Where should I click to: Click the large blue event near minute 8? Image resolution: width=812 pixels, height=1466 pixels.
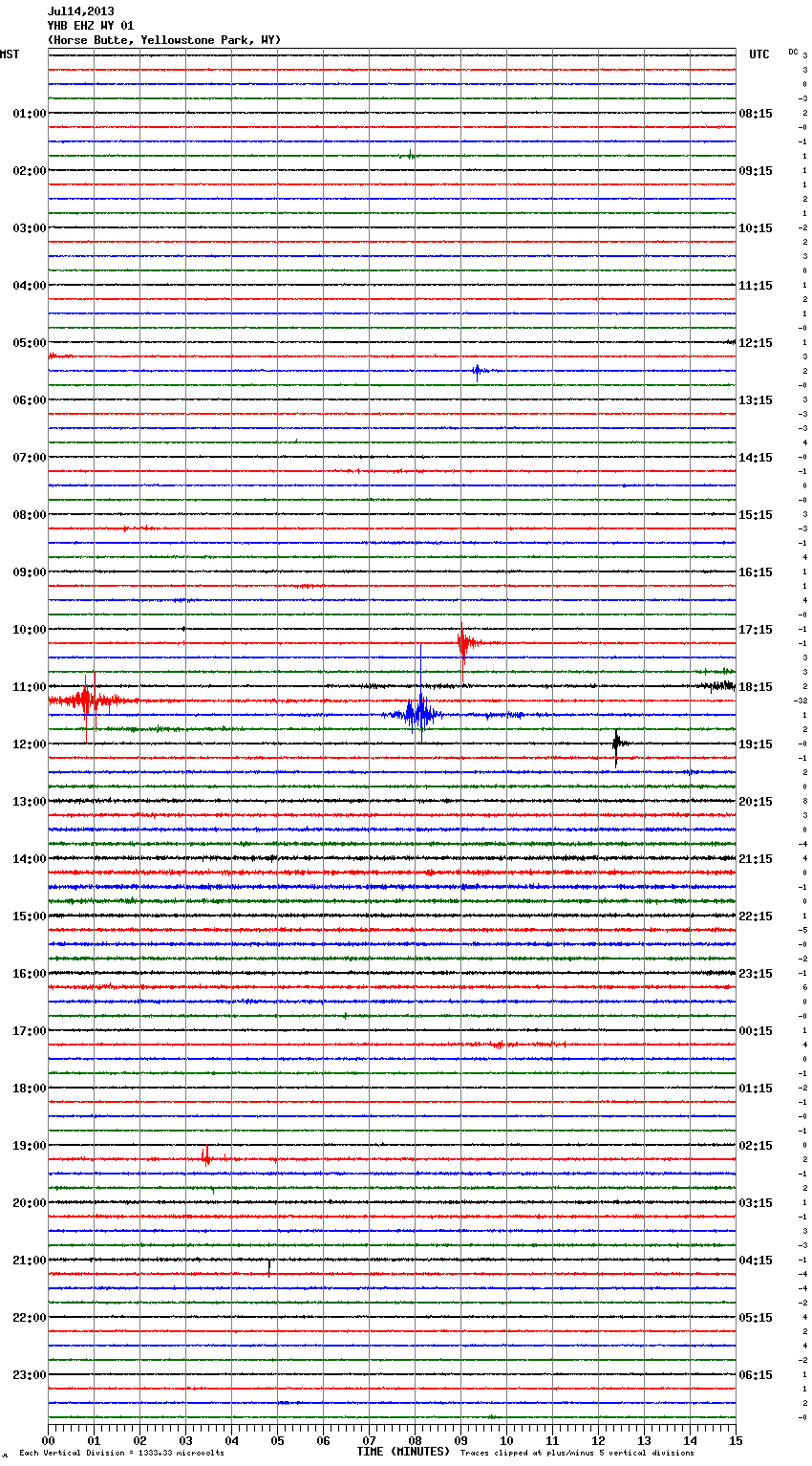[x=418, y=713]
